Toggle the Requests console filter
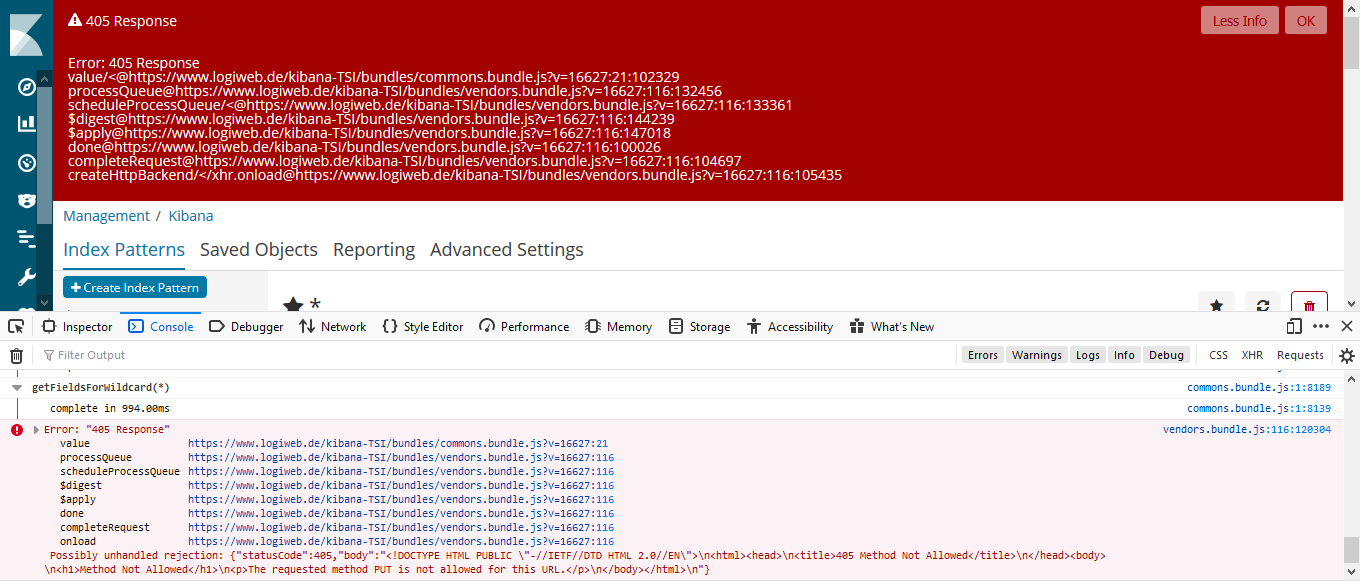This screenshot has width=1360, height=581. coord(1300,355)
